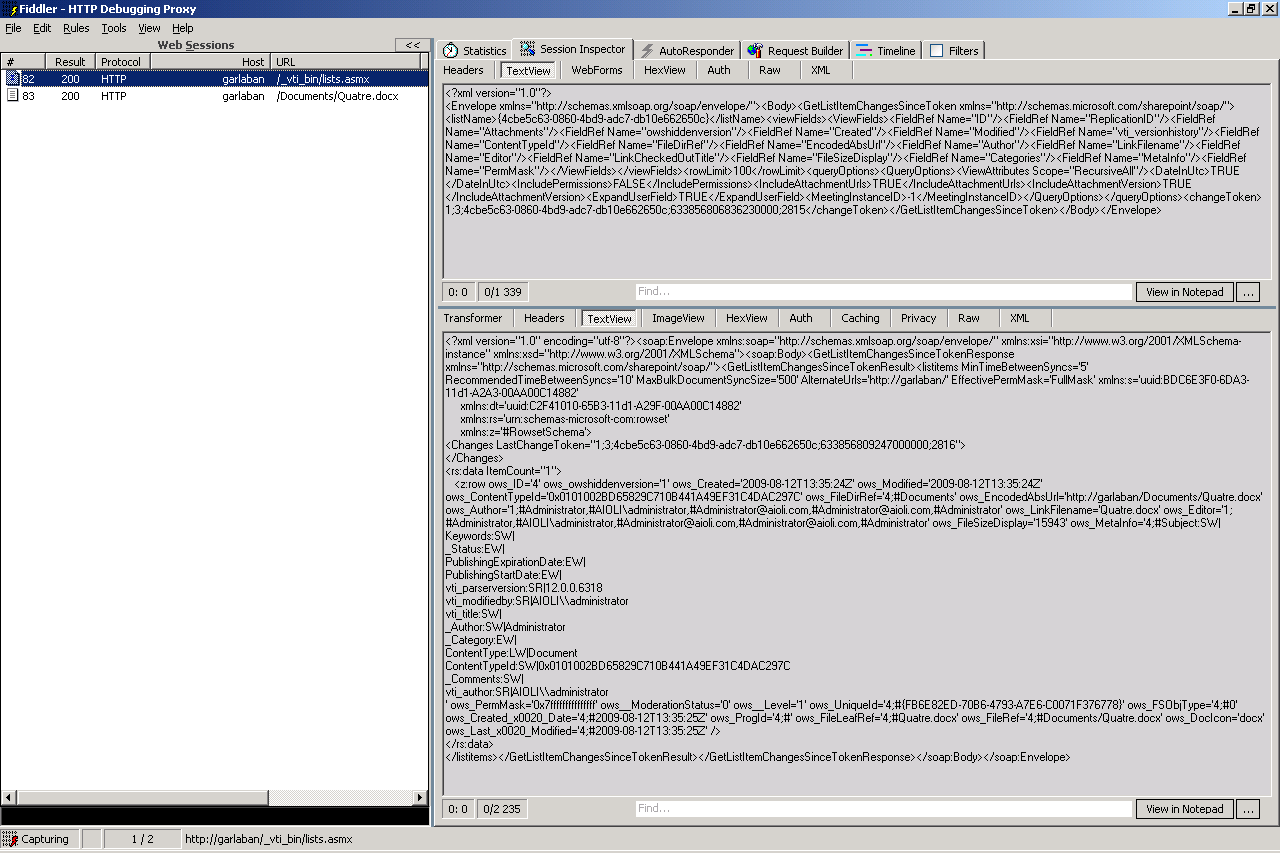Click session count 1 / 2 status

pos(142,839)
